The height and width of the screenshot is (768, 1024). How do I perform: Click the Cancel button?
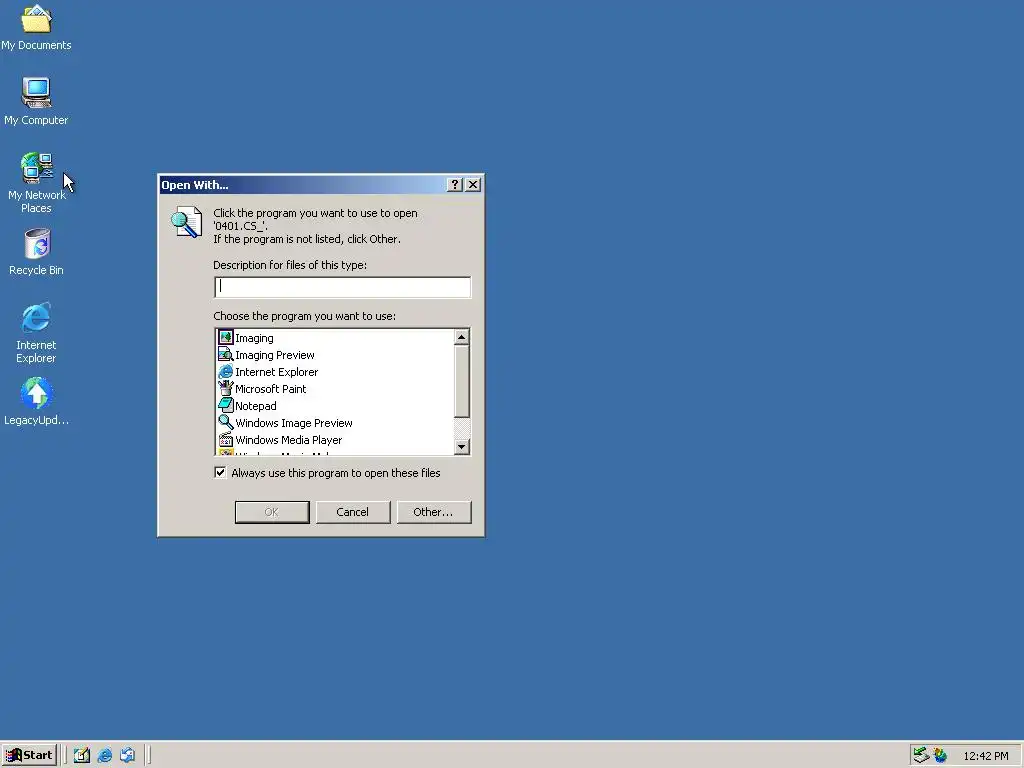[353, 512]
